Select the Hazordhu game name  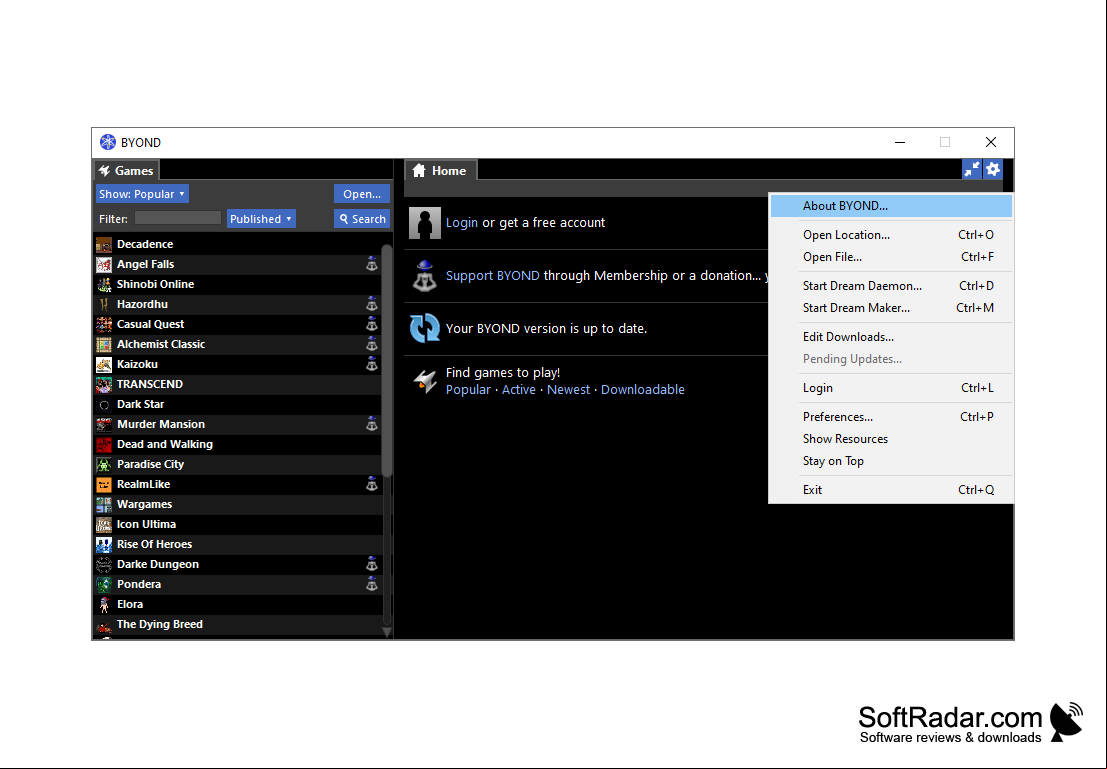click(x=142, y=305)
